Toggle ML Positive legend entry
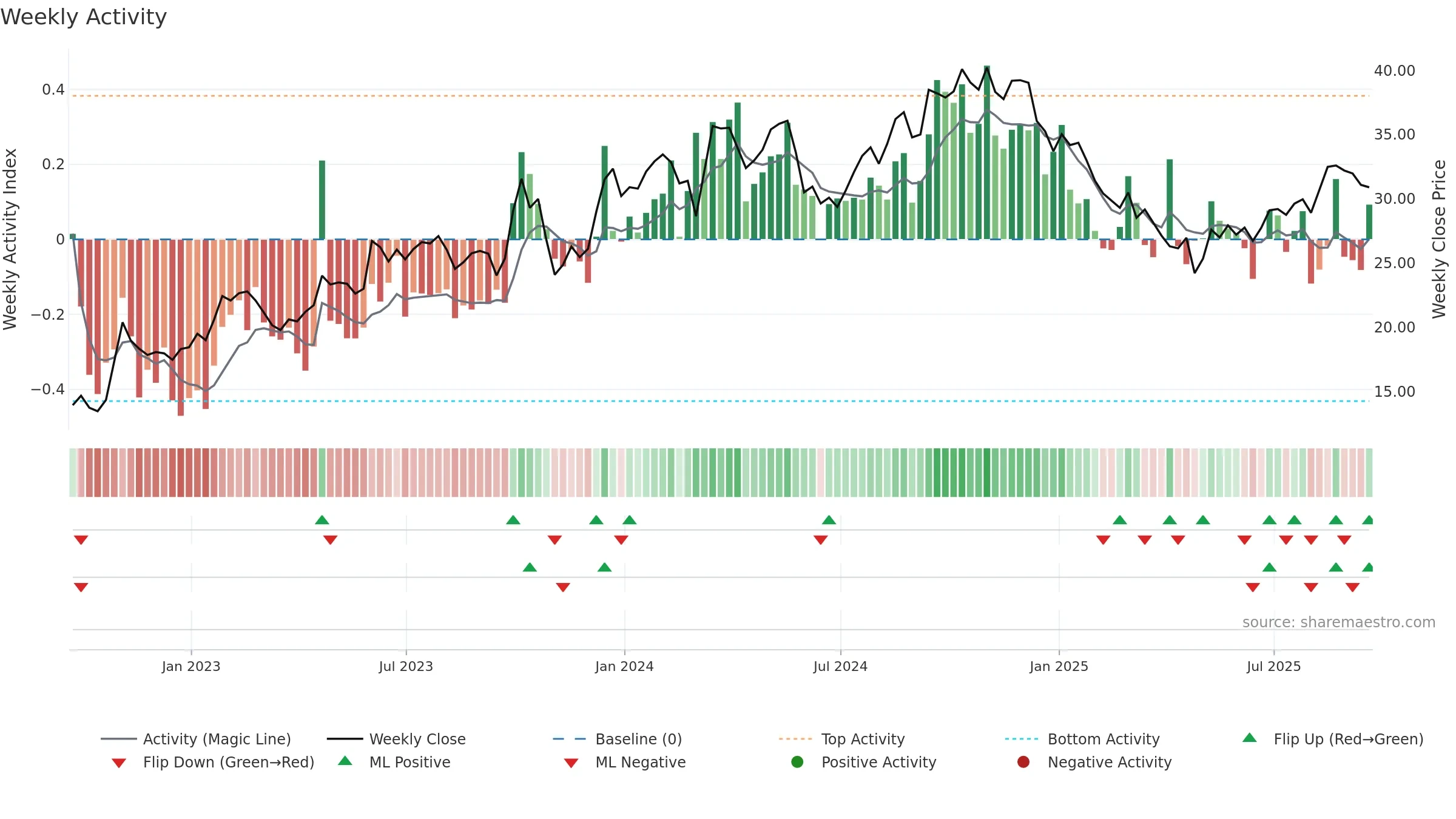The height and width of the screenshot is (819, 1456). (394, 762)
